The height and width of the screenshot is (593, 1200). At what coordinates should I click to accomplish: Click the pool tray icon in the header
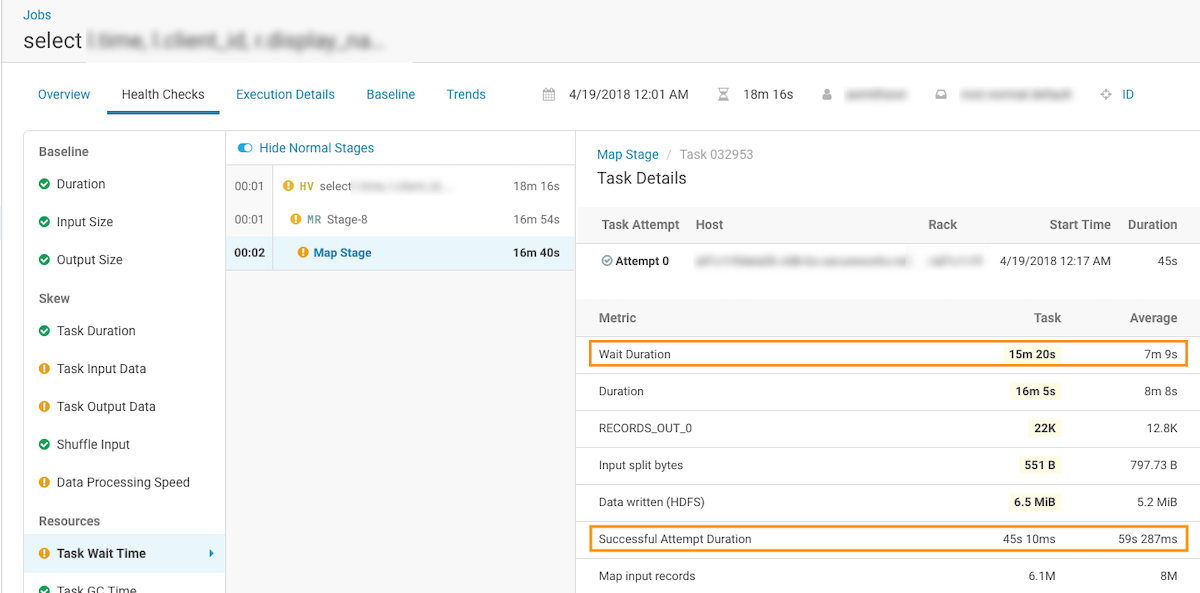(x=940, y=95)
